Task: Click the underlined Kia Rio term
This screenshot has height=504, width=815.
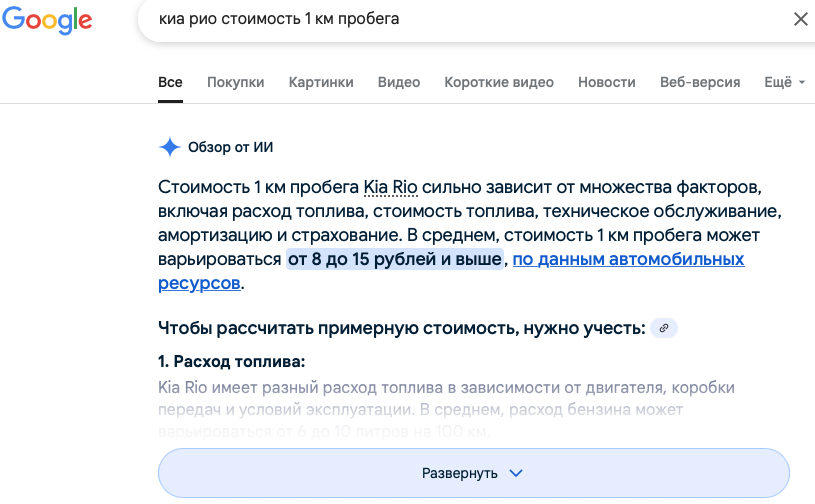Action: 390,187
